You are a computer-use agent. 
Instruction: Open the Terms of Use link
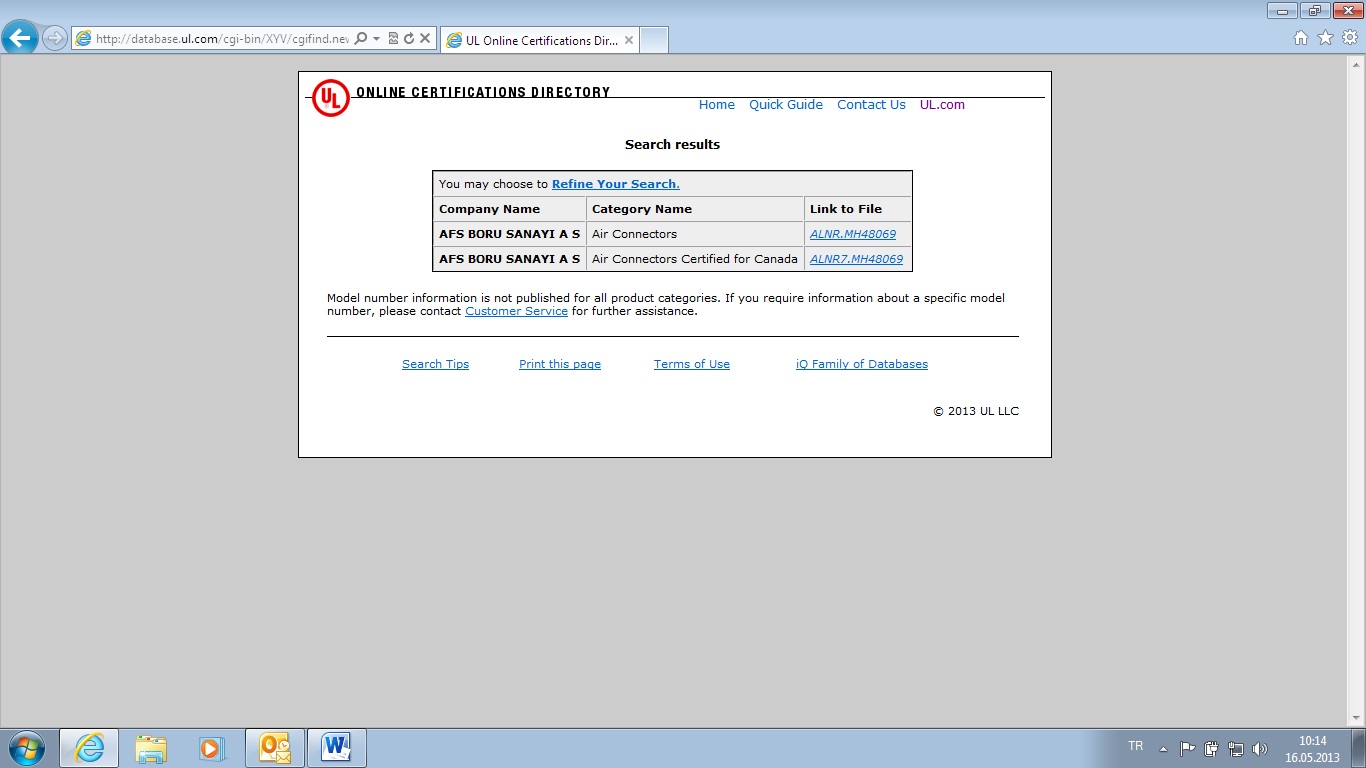(x=692, y=364)
